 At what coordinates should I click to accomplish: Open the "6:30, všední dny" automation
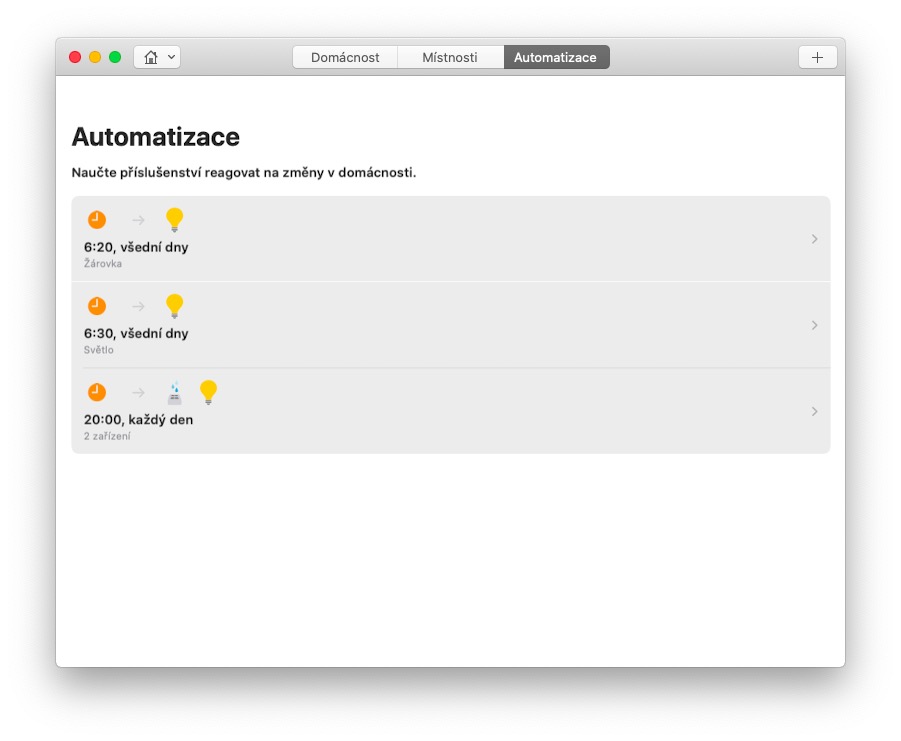click(x=136, y=333)
